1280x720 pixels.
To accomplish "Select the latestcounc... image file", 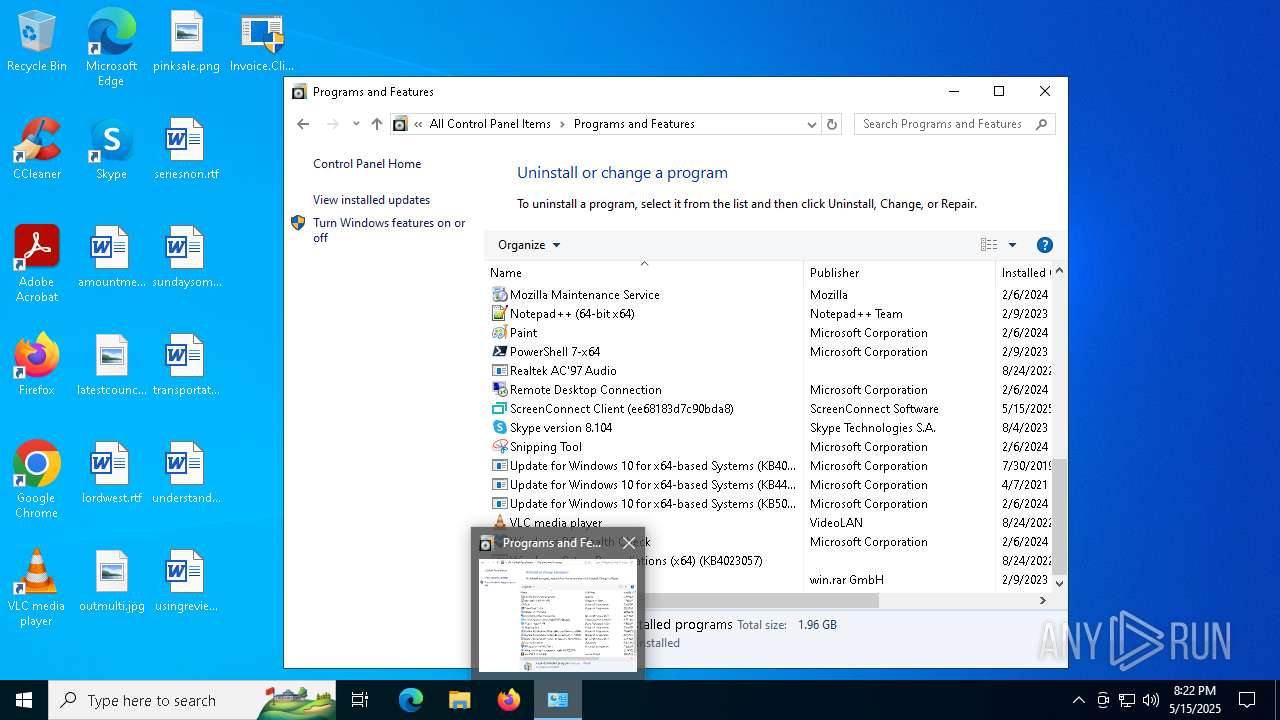I will [111, 366].
